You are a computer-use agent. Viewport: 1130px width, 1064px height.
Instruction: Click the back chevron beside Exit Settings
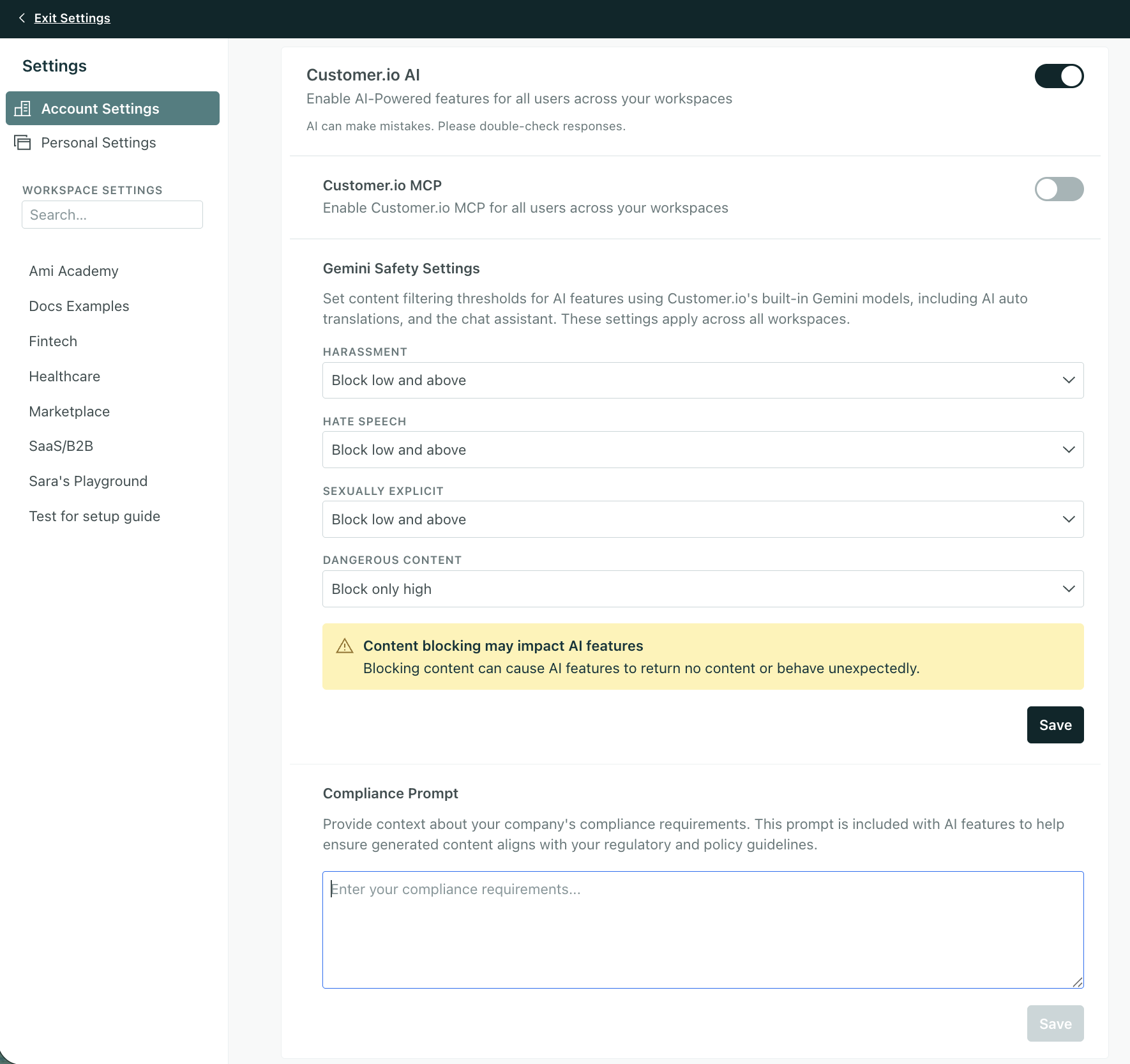point(22,18)
